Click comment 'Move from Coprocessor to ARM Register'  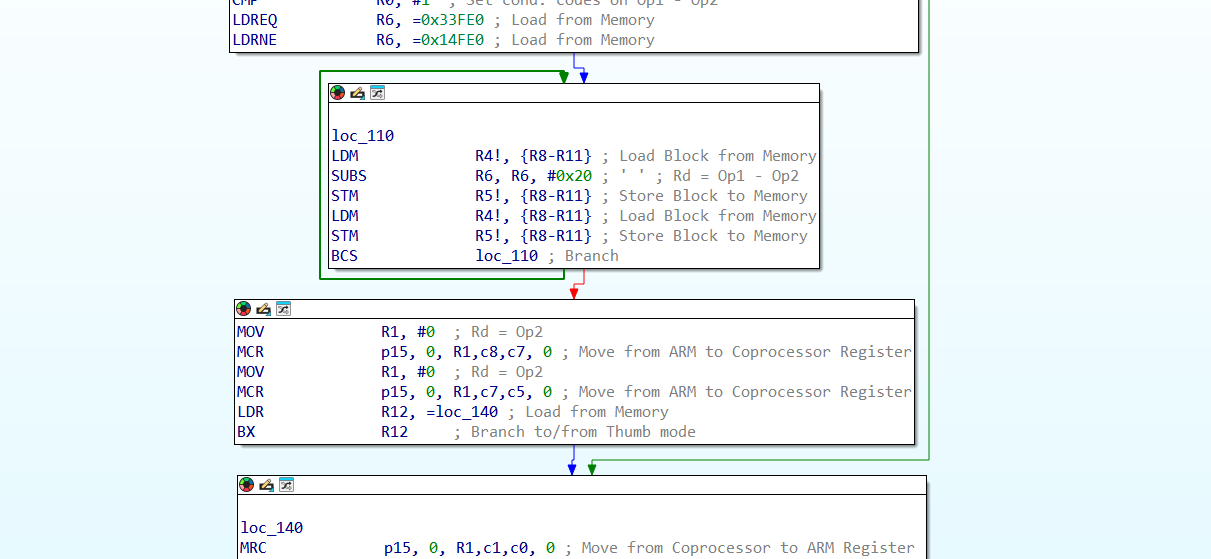coord(748,548)
